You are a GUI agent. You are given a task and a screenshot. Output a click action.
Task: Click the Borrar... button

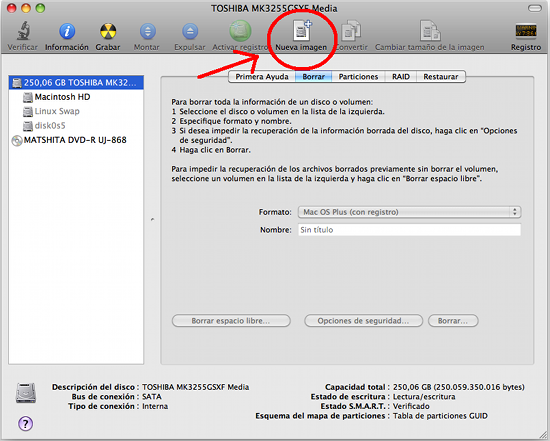pos(453,321)
